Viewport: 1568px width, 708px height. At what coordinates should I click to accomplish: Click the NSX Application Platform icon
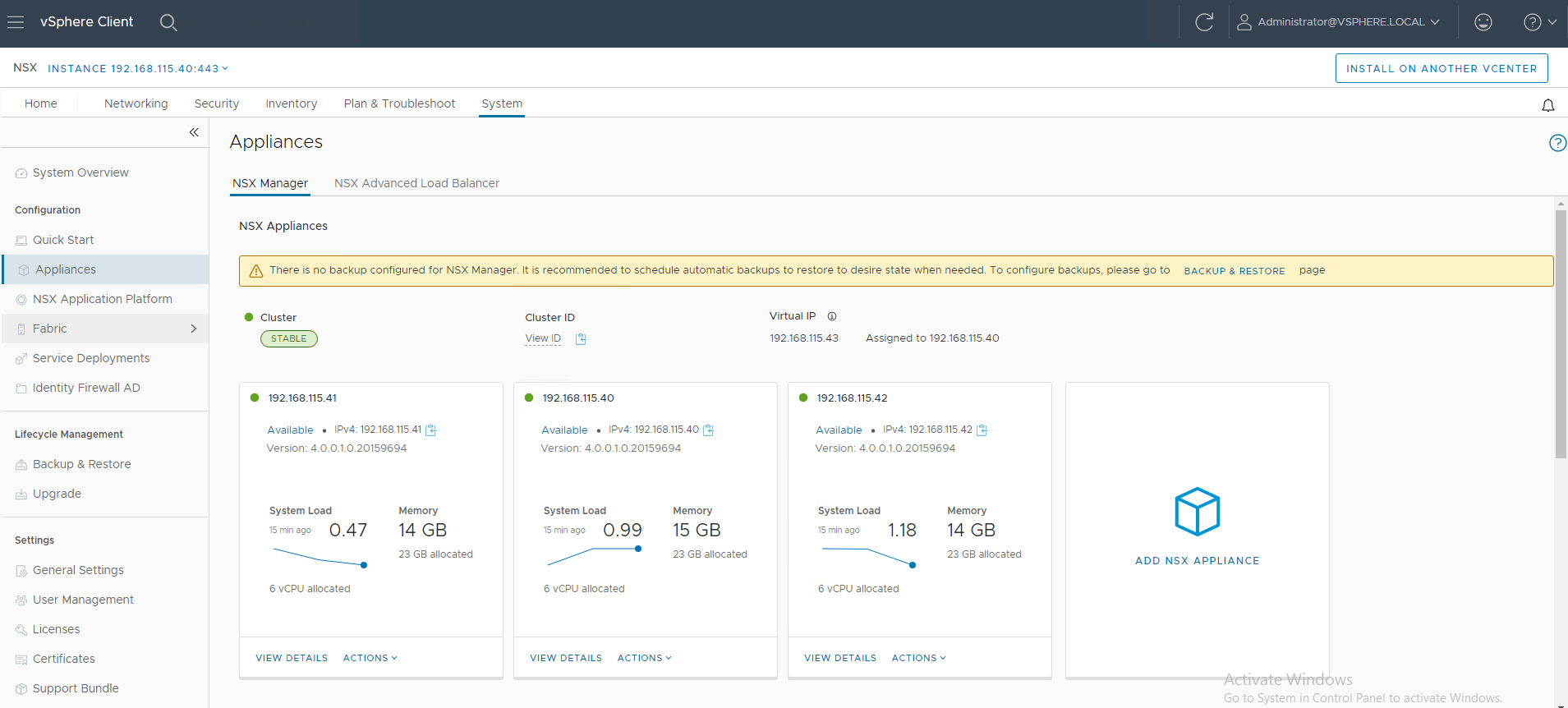(x=21, y=300)
